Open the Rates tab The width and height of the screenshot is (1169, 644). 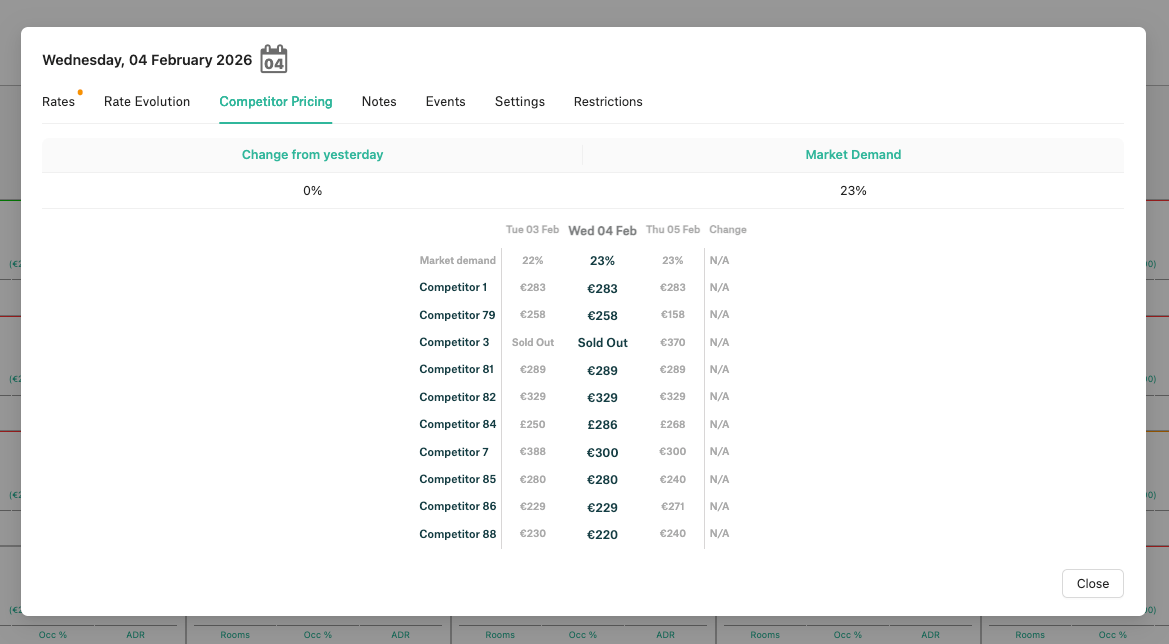58,101
